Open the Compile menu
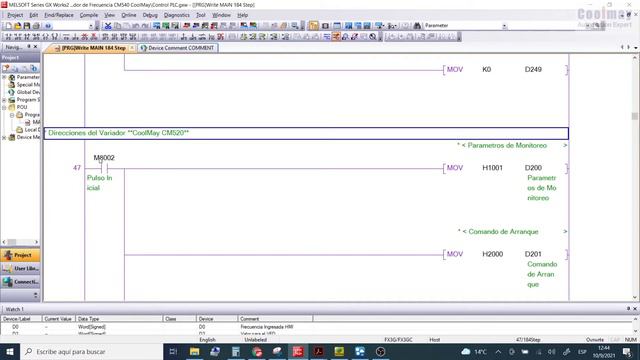The image size is (640, 360). pyautogui.click(x=89, y=15)
